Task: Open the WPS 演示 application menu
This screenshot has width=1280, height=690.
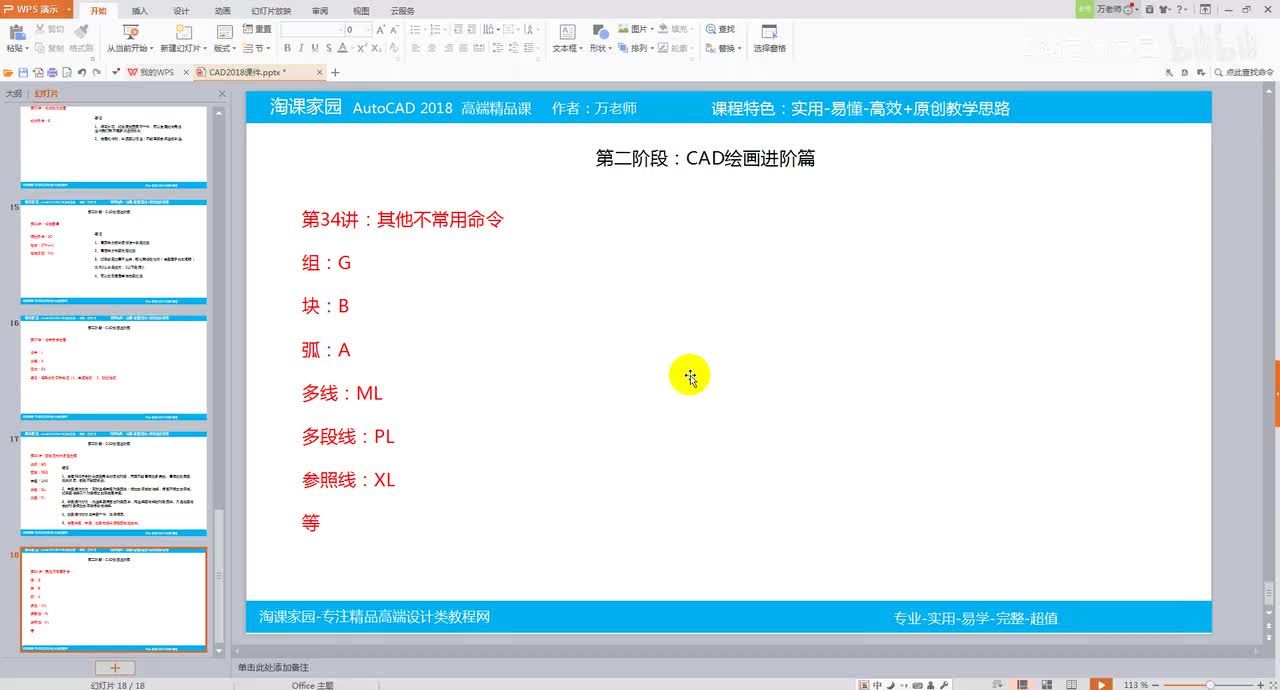Action: [x=36, y=9]
